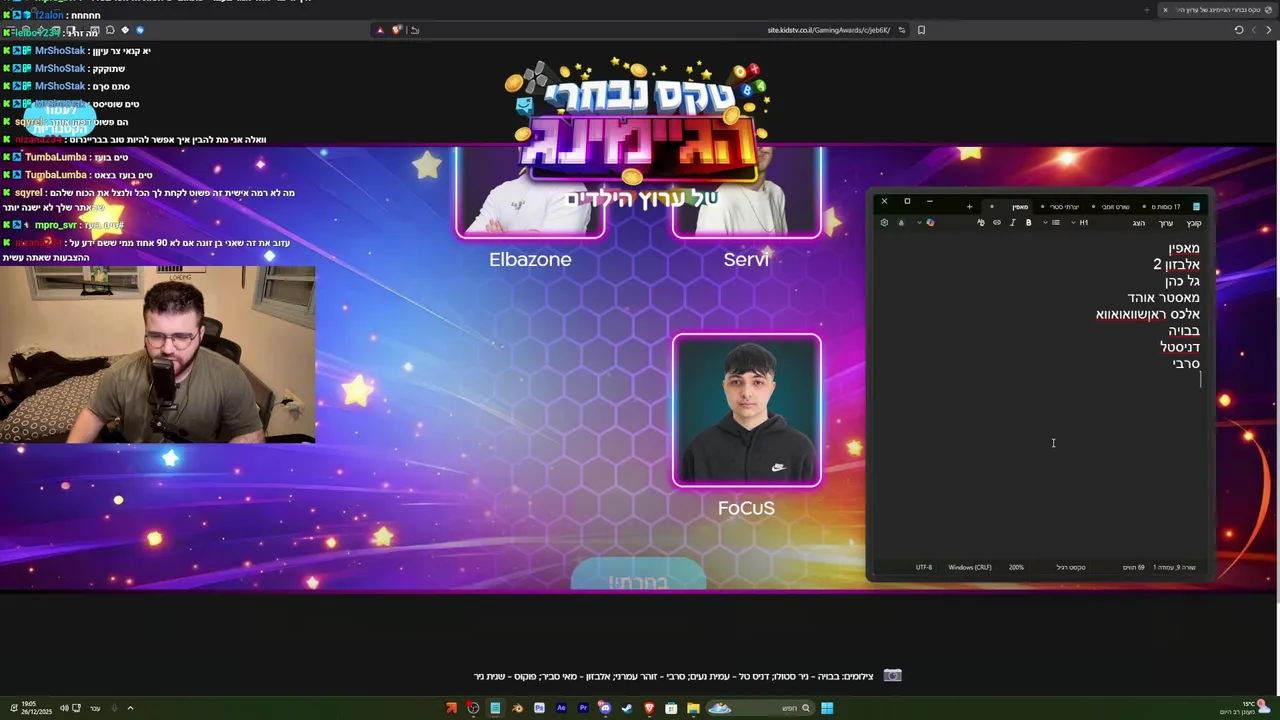
Task: Open the volume icon in system tray
Action: click(x=64, y=708)
